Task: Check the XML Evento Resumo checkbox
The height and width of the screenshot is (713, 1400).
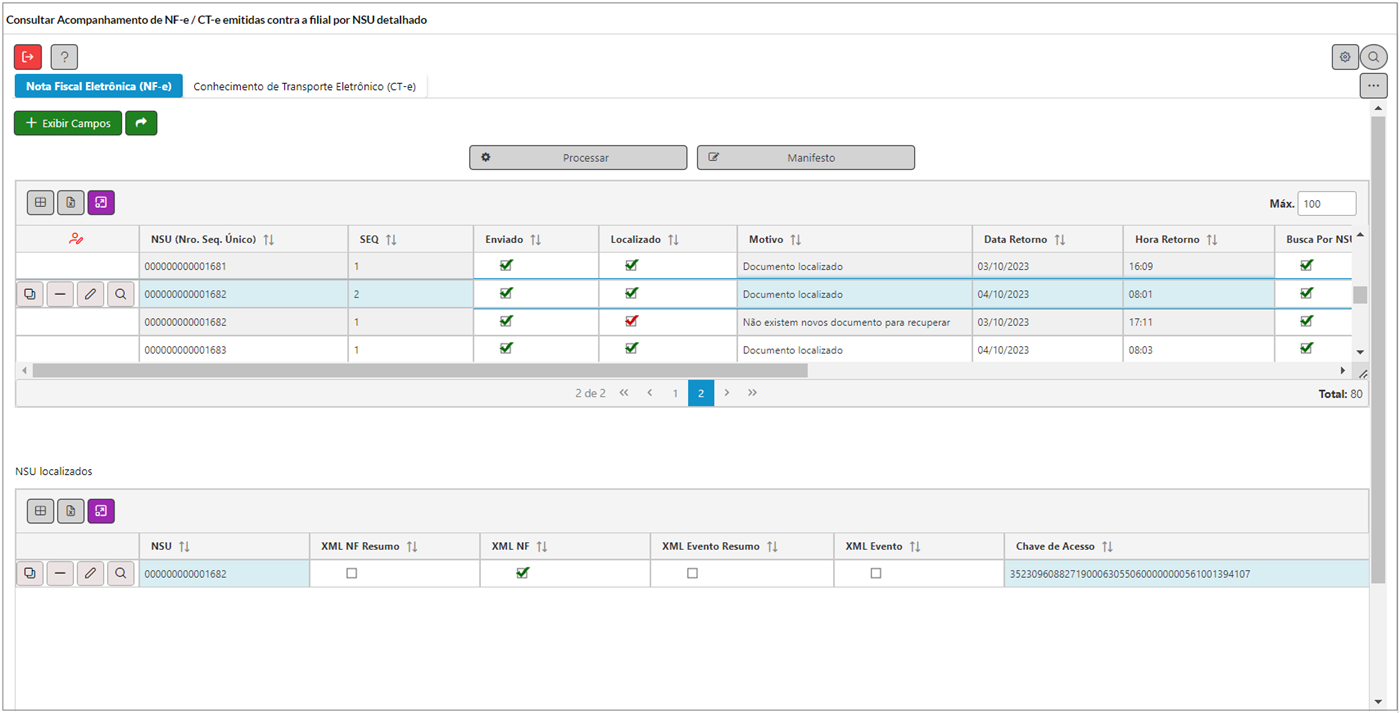Action: point(692,573)
